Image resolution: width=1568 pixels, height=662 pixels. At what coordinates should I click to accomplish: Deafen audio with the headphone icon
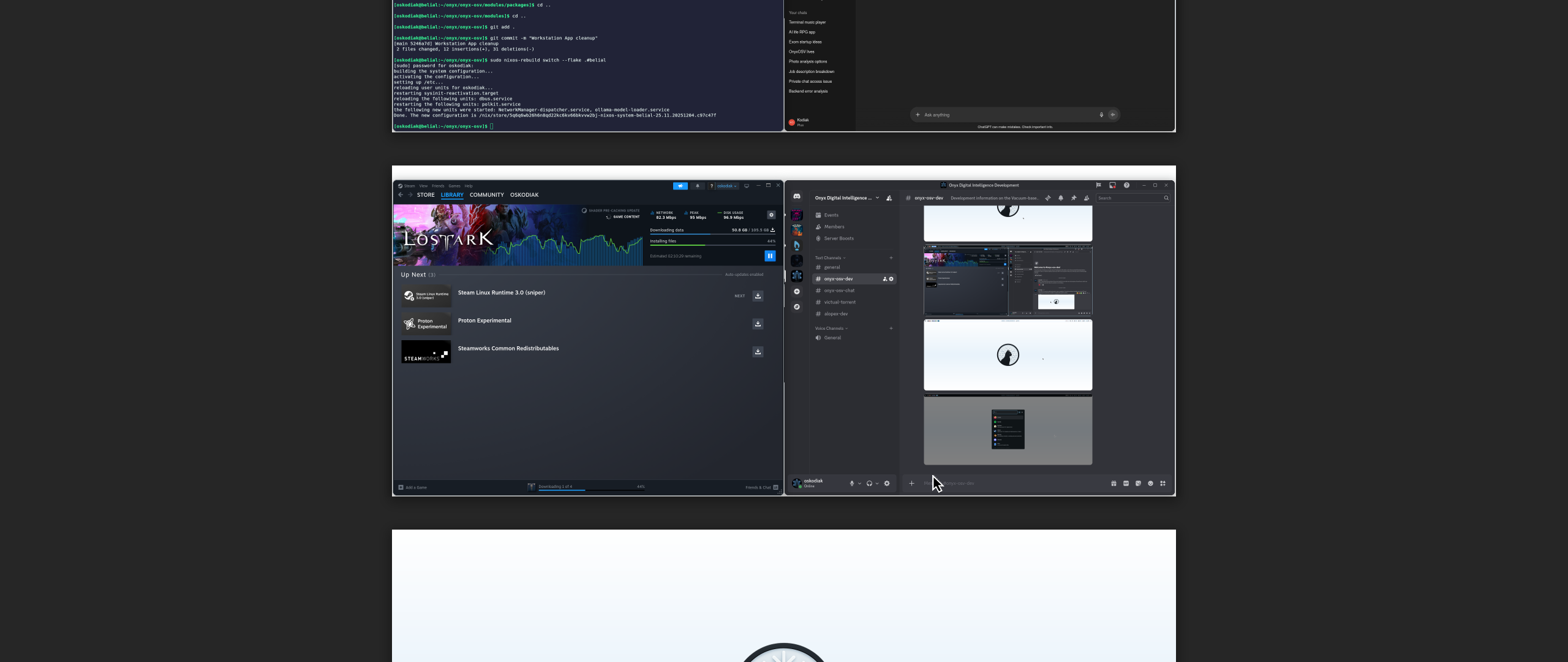pos(870,483)
